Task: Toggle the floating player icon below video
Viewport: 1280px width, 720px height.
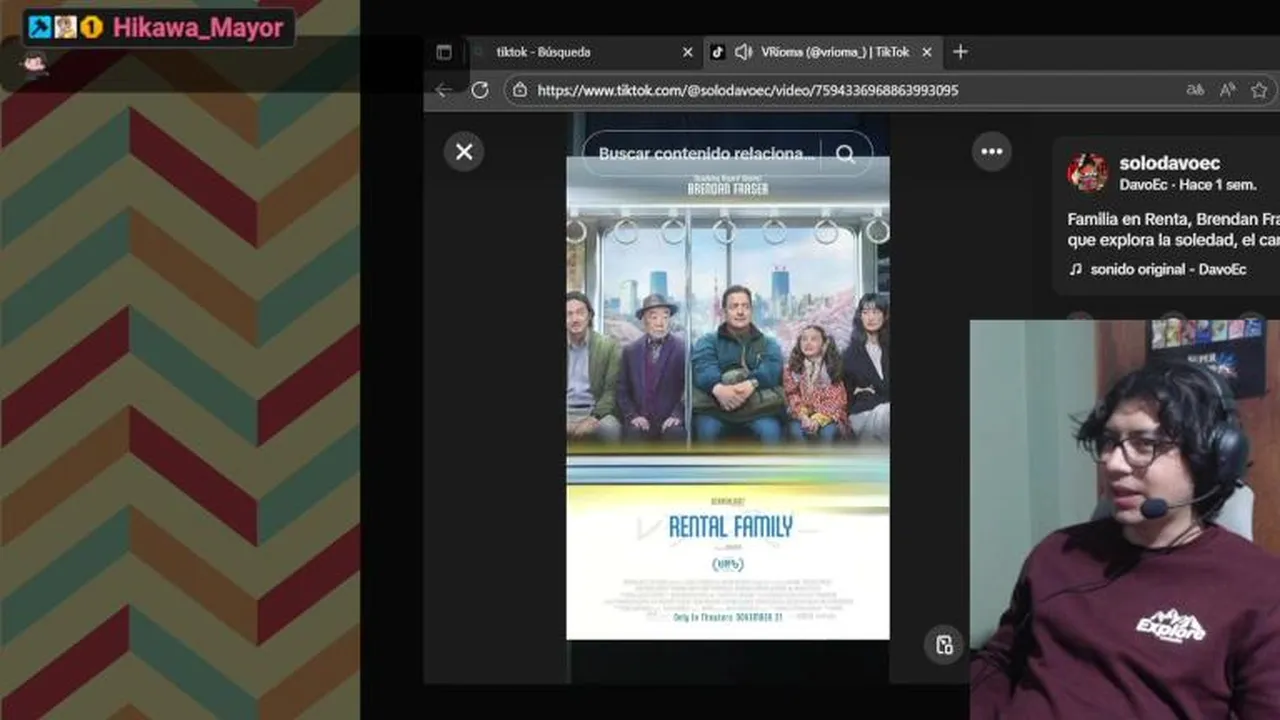Action: [943, 645]
